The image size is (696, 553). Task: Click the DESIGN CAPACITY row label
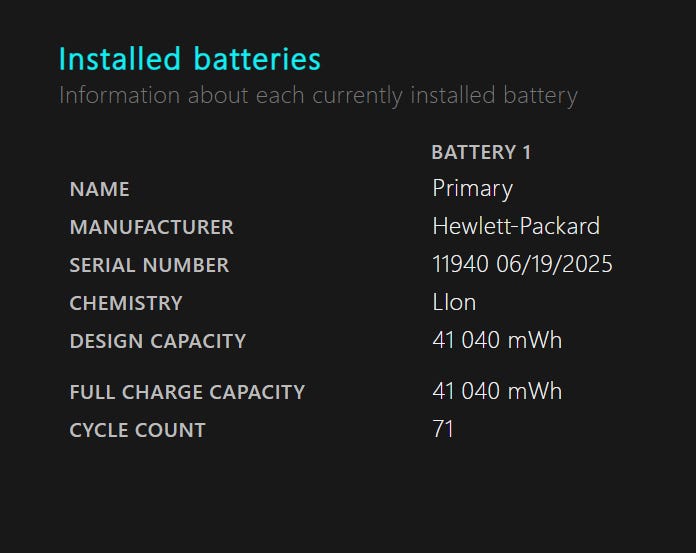point(158,341)
